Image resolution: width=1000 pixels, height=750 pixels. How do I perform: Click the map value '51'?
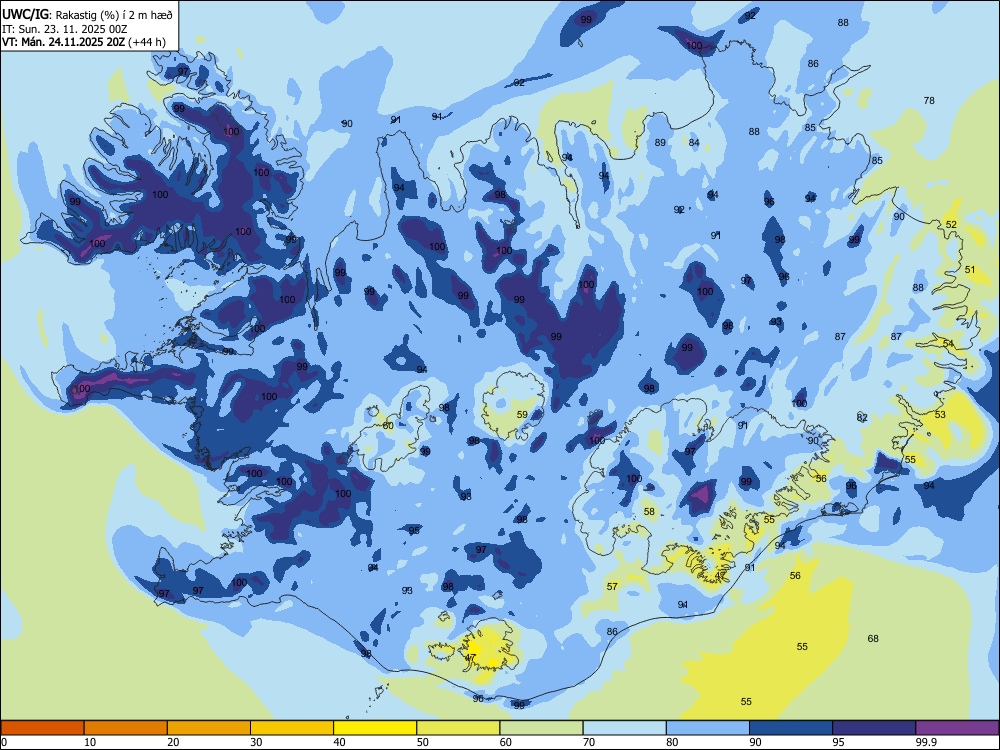click(970, 270)
